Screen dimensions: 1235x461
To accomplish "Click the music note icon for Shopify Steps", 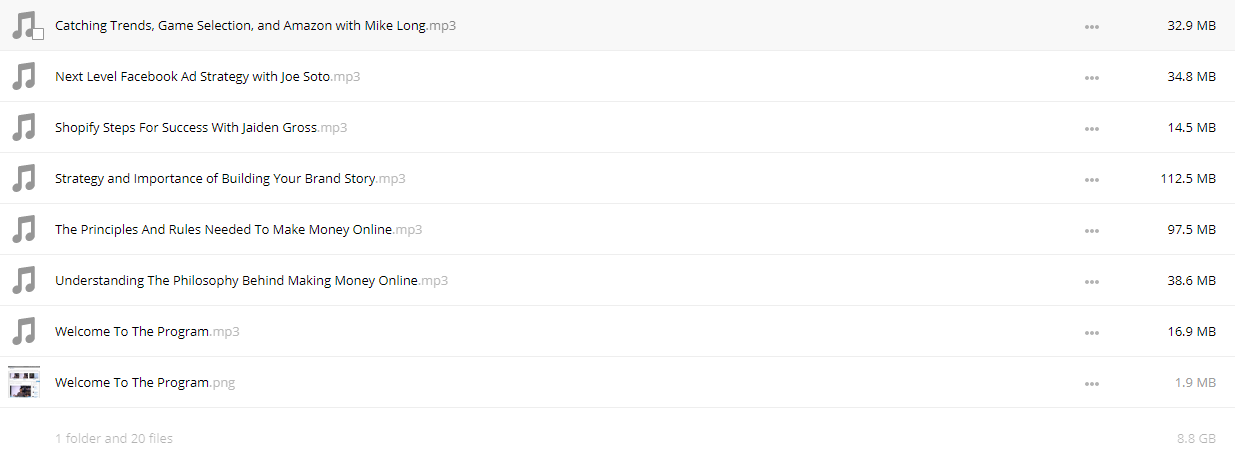I will pos(23,127).
